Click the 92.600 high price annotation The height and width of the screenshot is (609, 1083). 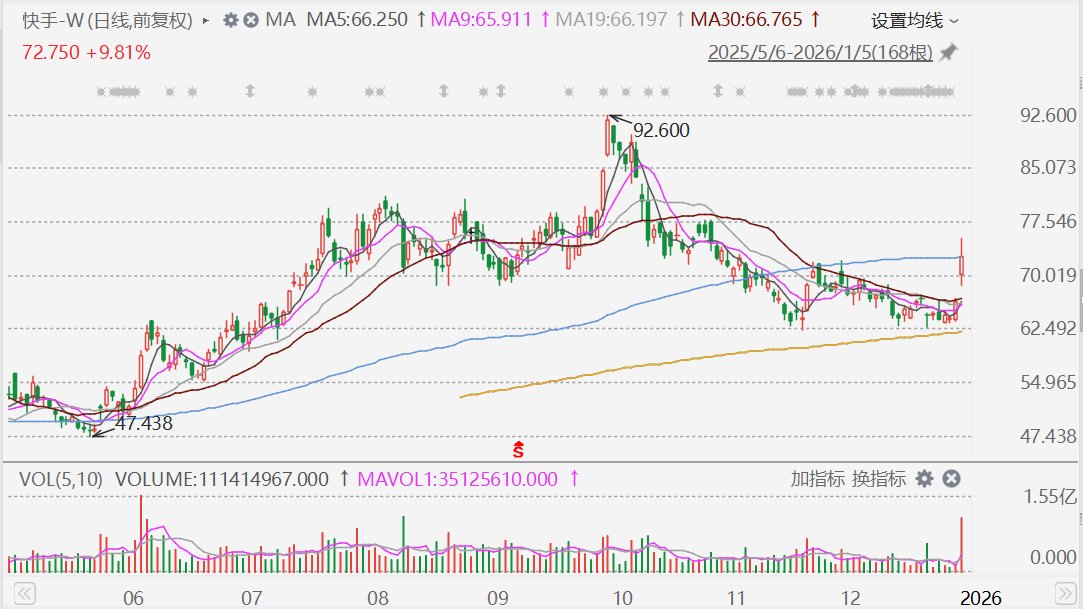[x=661, y=130]
